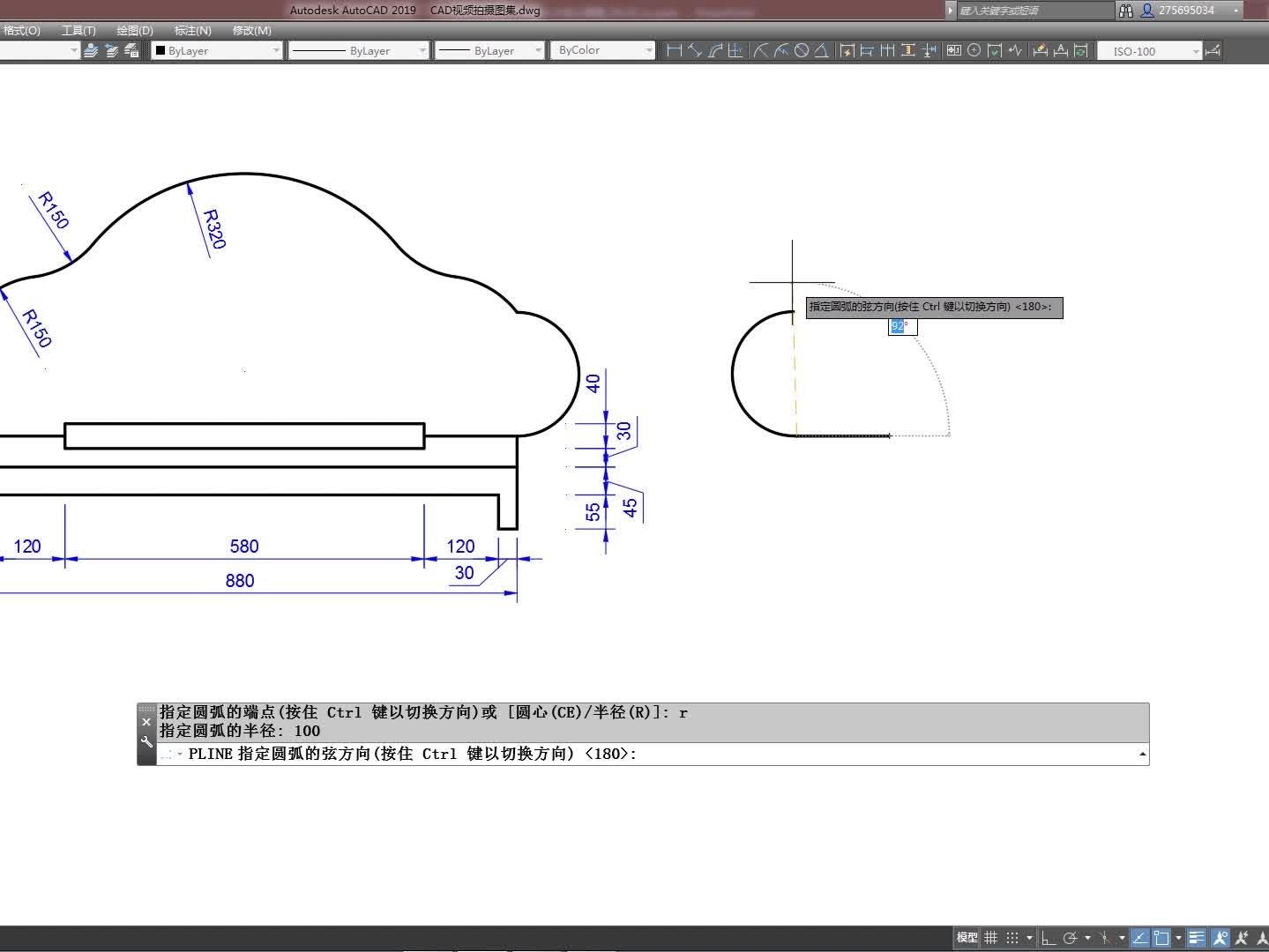Open the 标注(N) menu

(x=192, y=30)
